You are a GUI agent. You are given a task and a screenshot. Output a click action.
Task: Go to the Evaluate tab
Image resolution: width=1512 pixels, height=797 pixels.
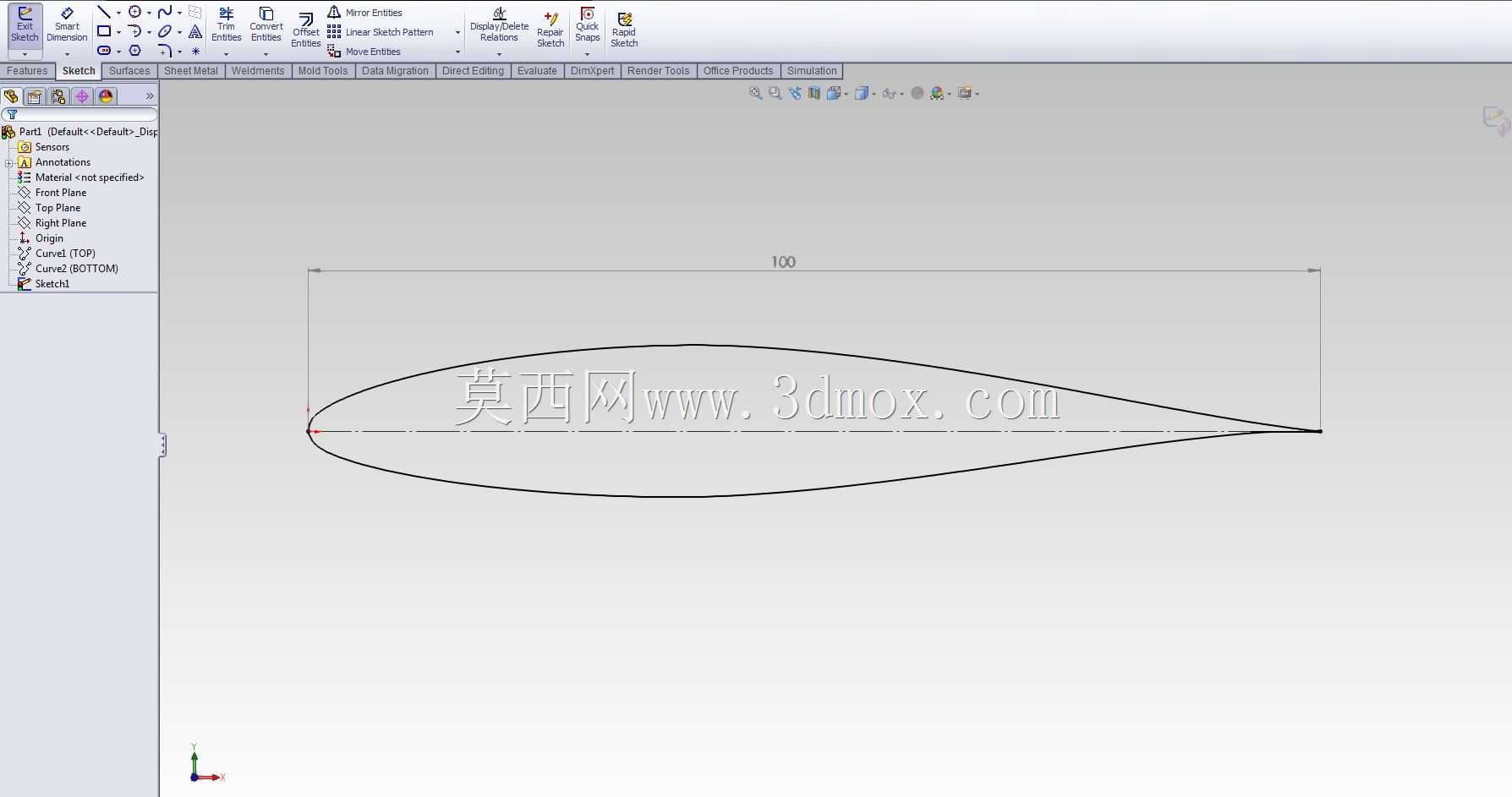(x=537, y=71)
